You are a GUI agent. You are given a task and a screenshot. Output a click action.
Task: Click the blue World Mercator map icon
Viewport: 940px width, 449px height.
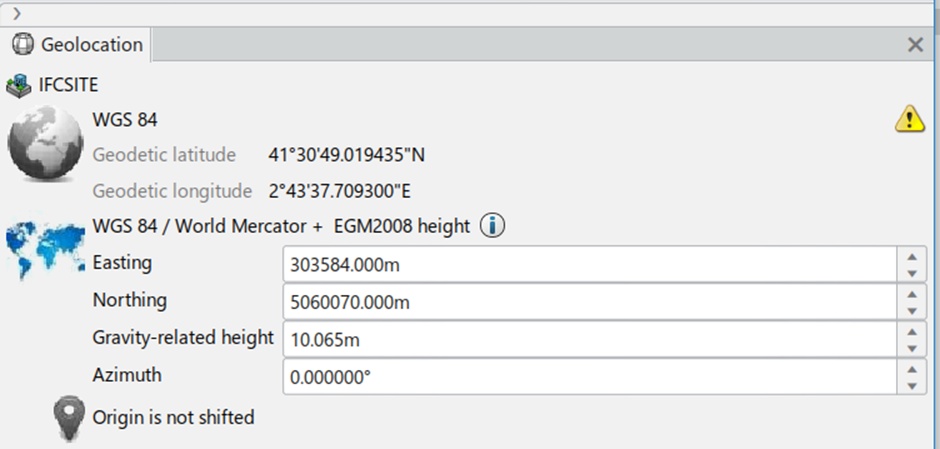[46, 249]
